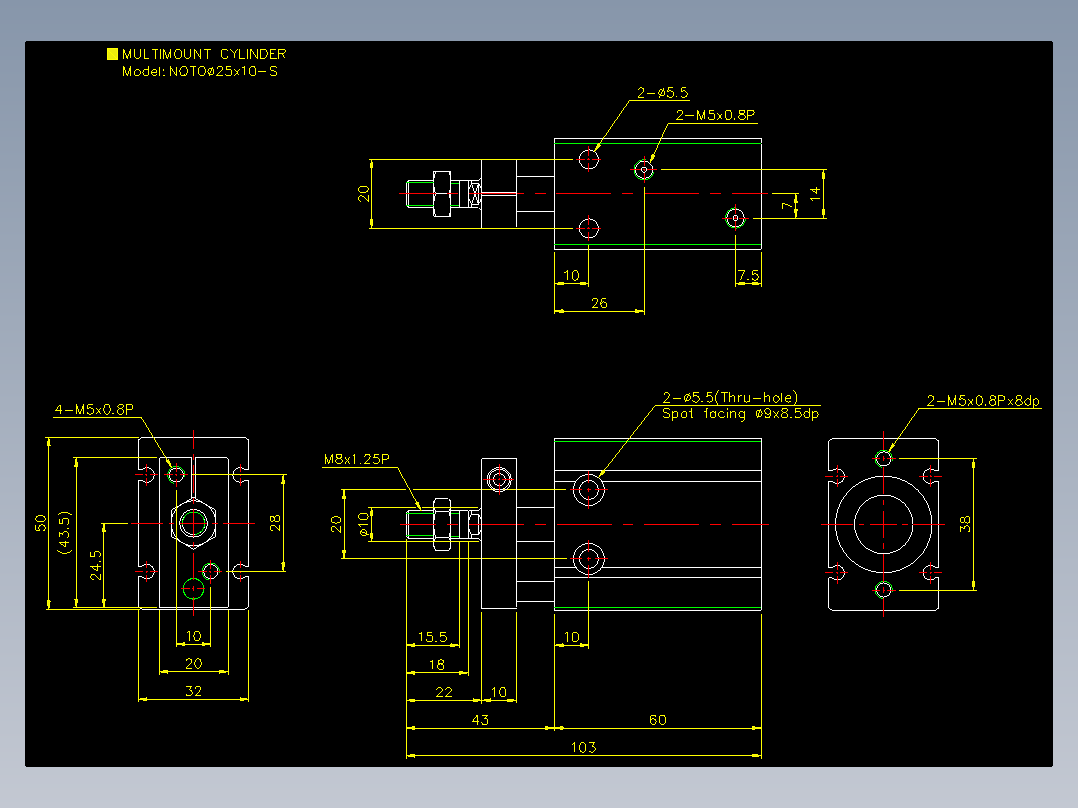Select the MULTIMOUNT CYLINDER title text

click(x=204, y=54)
